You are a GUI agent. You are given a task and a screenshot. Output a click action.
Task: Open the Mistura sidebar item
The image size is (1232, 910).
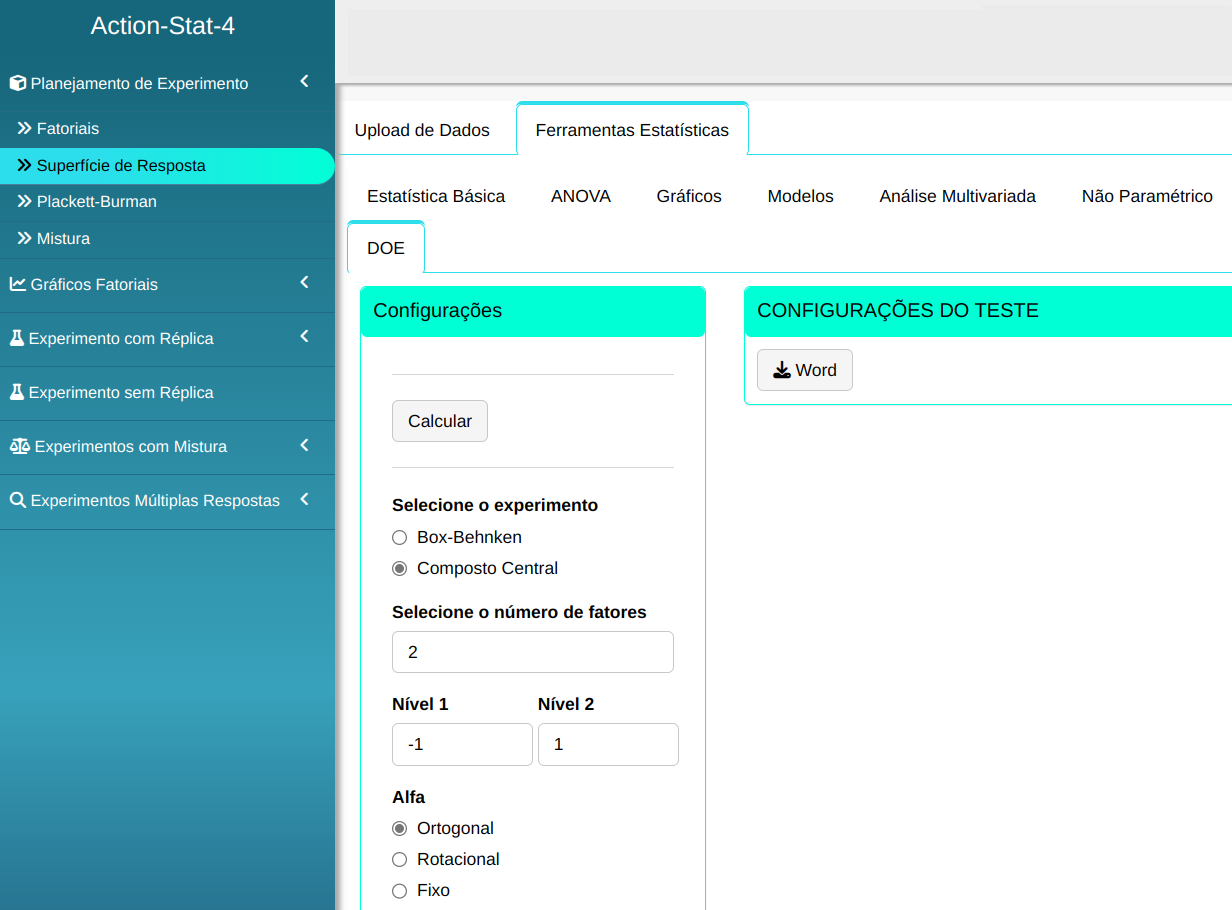pyautogui.click(x=63, y=239)
